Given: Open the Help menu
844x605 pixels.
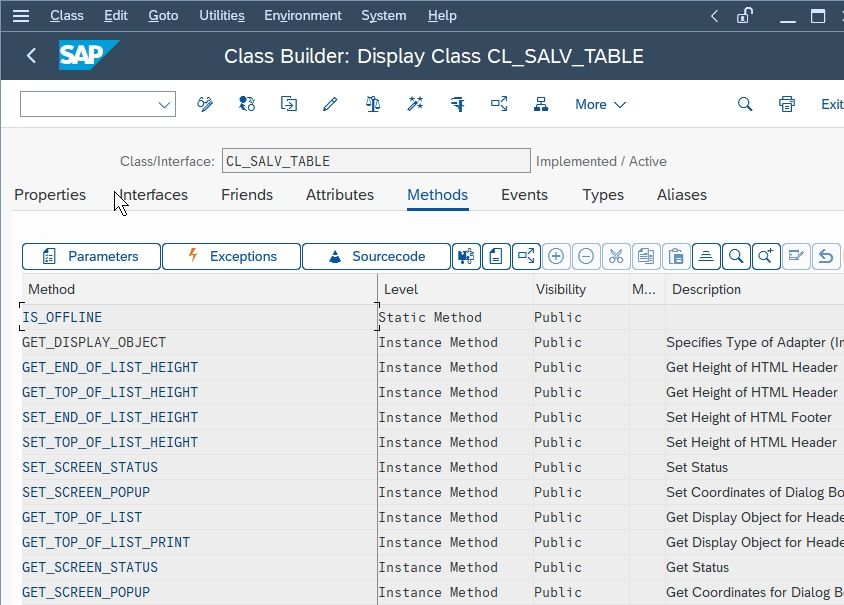Looking at the screenshot, I should click(442, 16).
